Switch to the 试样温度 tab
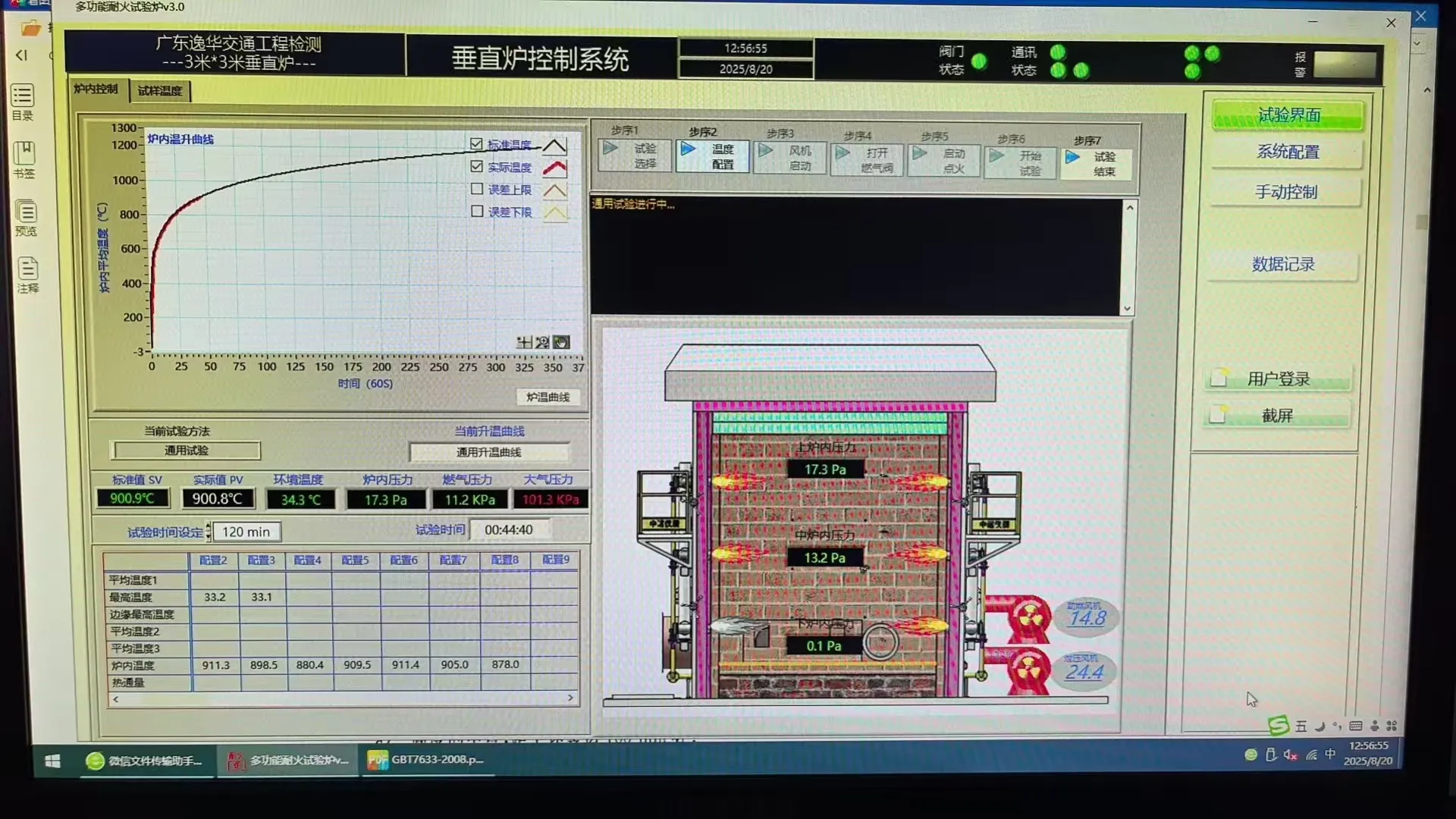 click(x=159, y=90)
